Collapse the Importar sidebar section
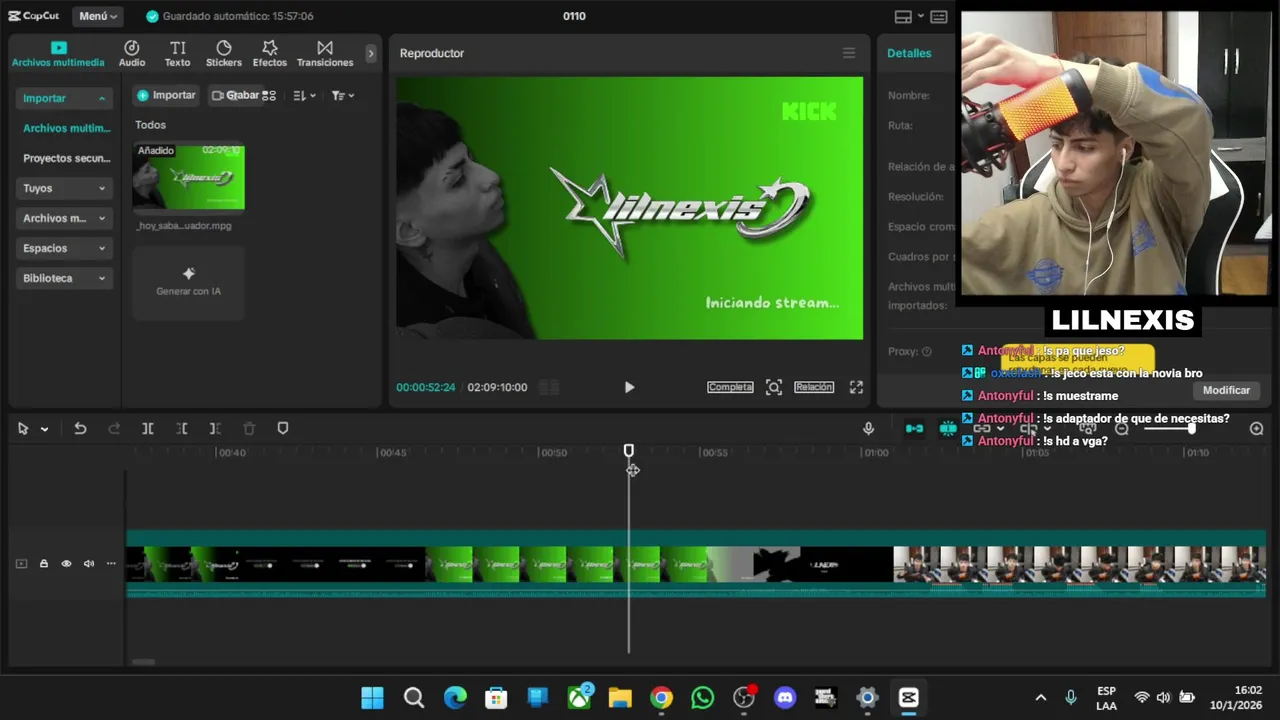The width and height of the screenshot is (1280, 720). click(63, 98)
